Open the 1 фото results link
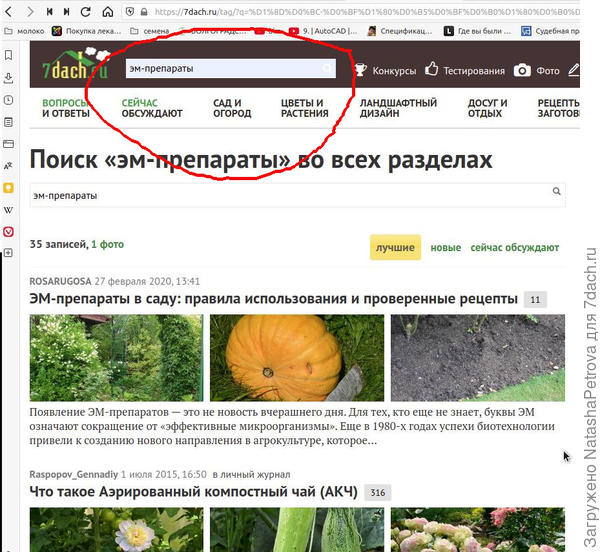Screen dimensions: 600x552 pyautogui.click(x=108, y=244)
